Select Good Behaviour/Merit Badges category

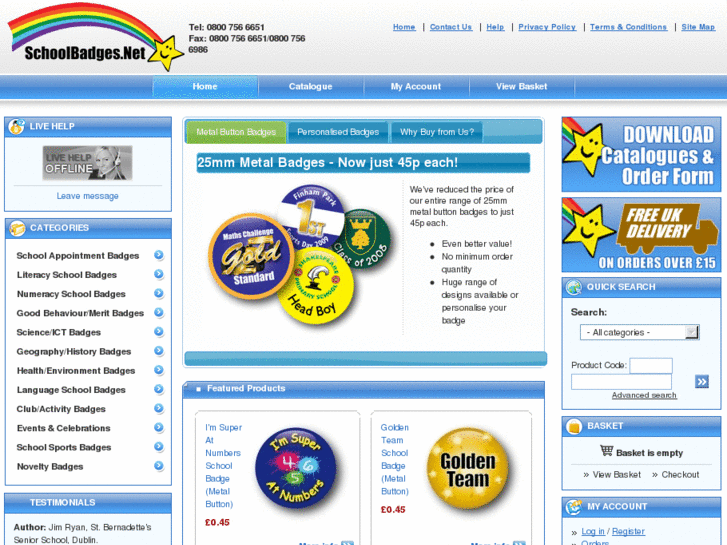pos(80,313)
